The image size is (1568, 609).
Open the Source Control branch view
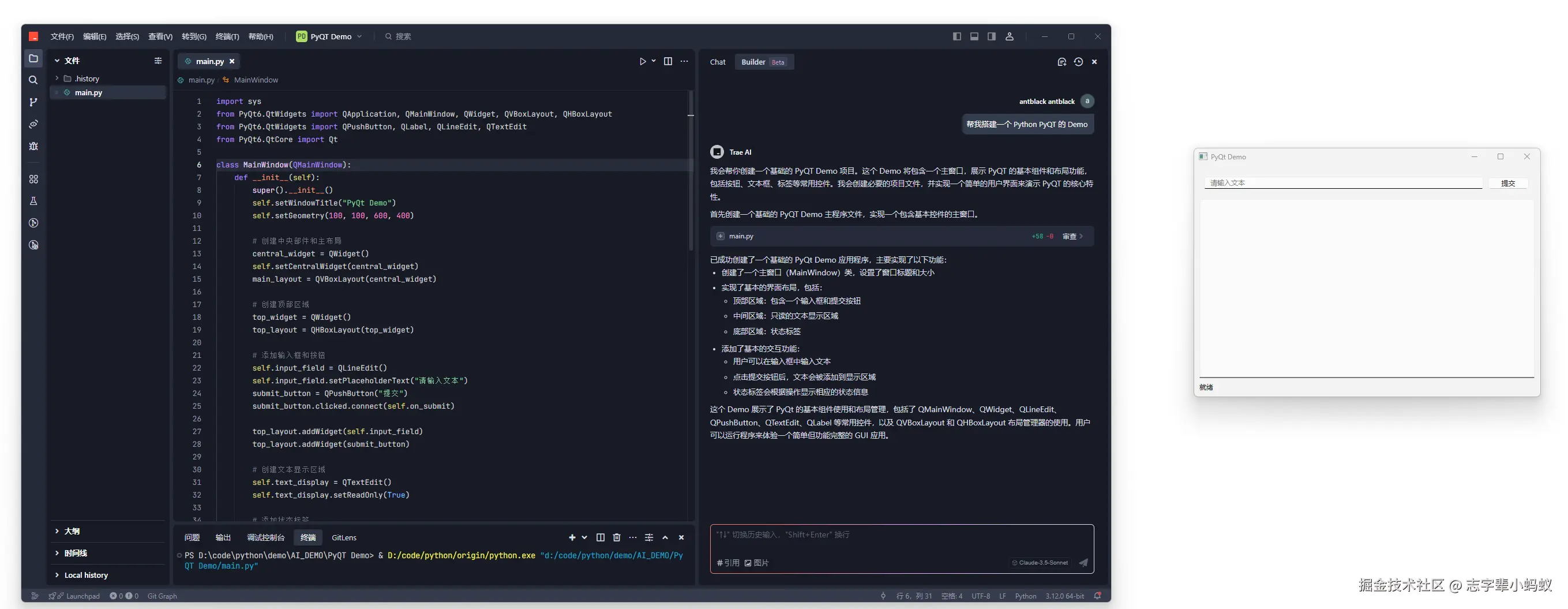point(33,102)
